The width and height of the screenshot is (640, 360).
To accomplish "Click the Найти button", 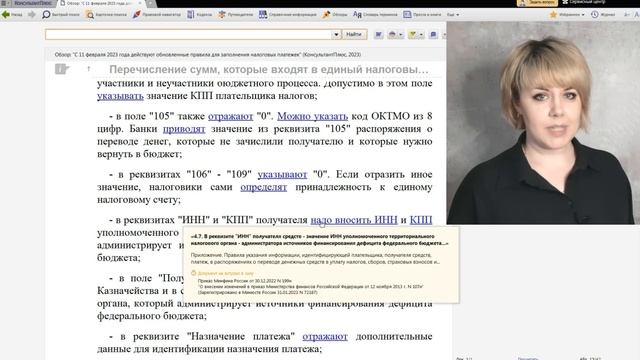I will (x=354, y=34).
